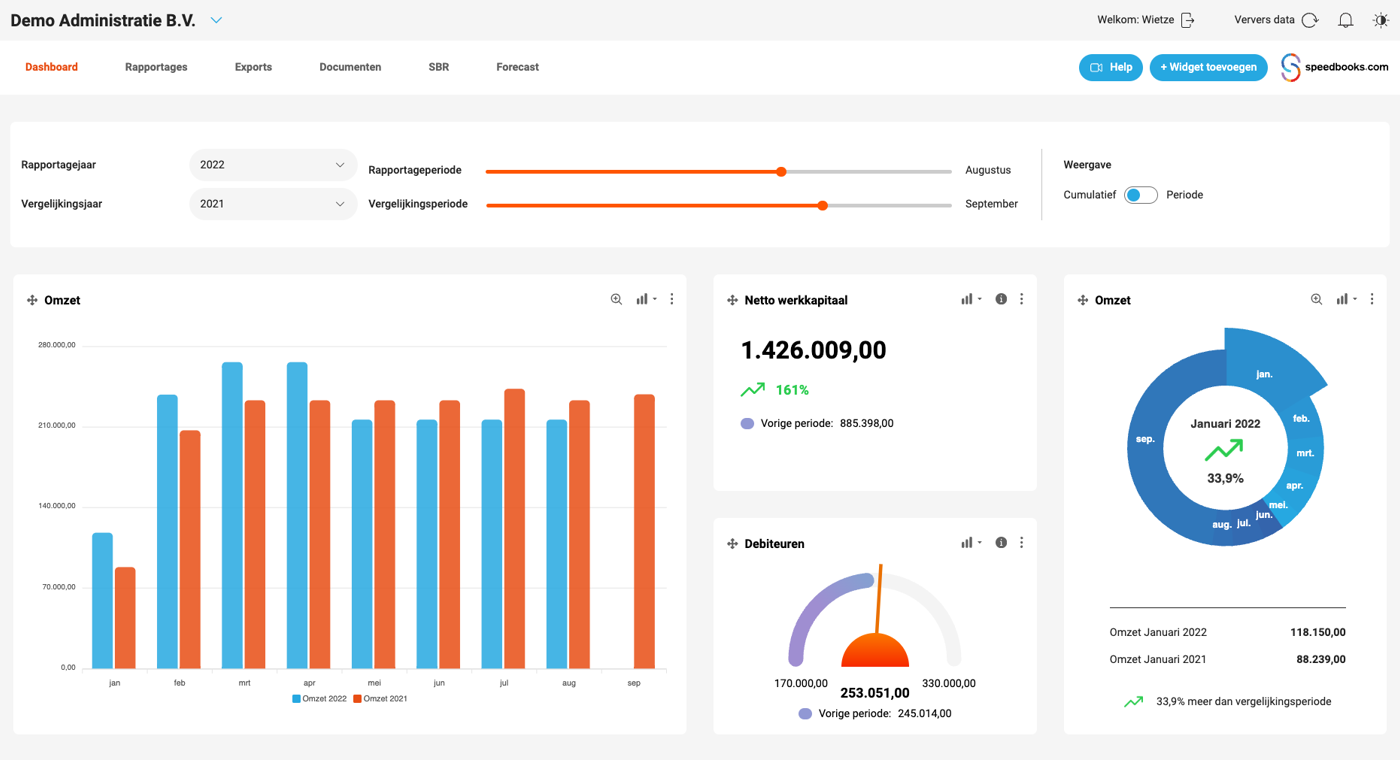Expand the Demo Administratie B.V. company selector
This screenshot has width=1400, height=760.
217,20
